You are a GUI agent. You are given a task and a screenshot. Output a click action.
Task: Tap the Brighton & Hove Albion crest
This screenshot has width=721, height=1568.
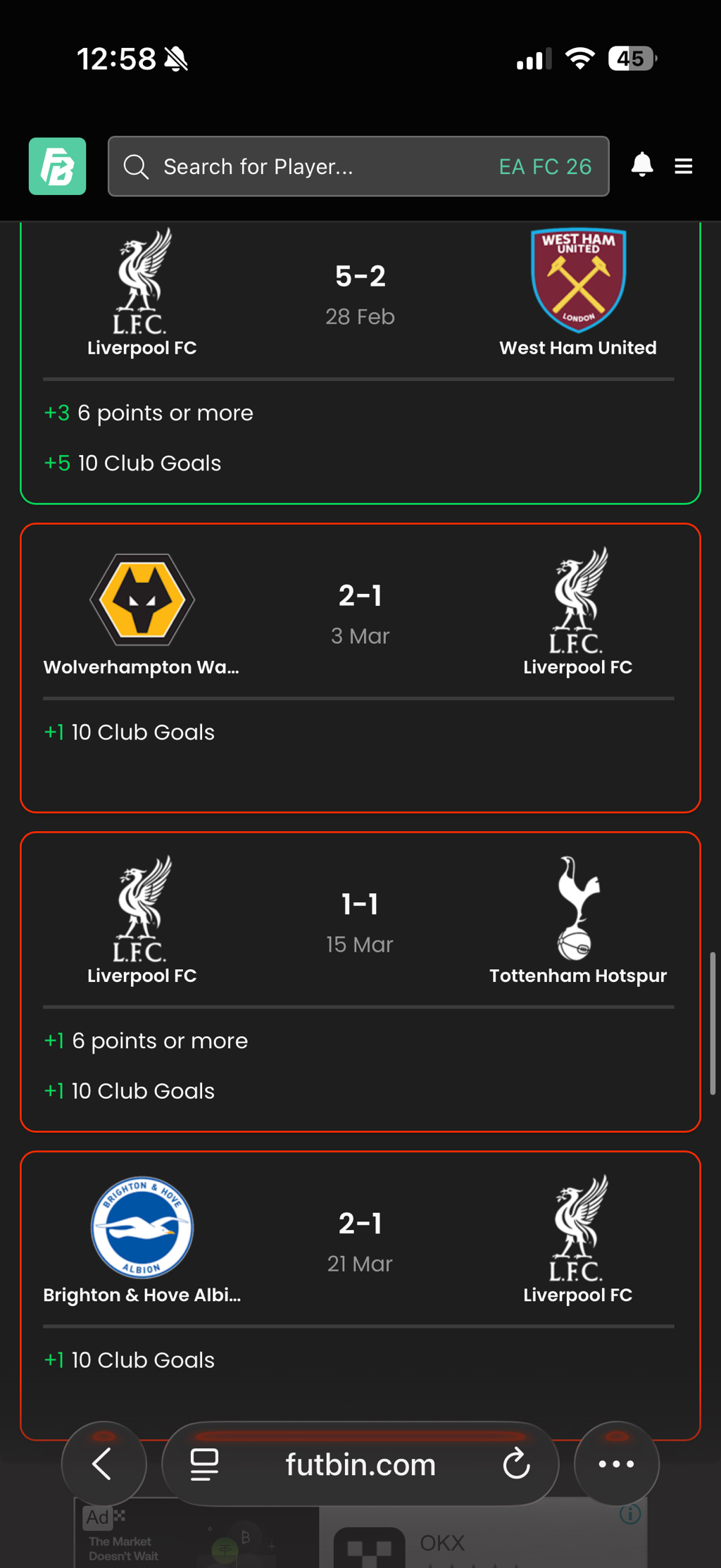tap(142, 1227)
